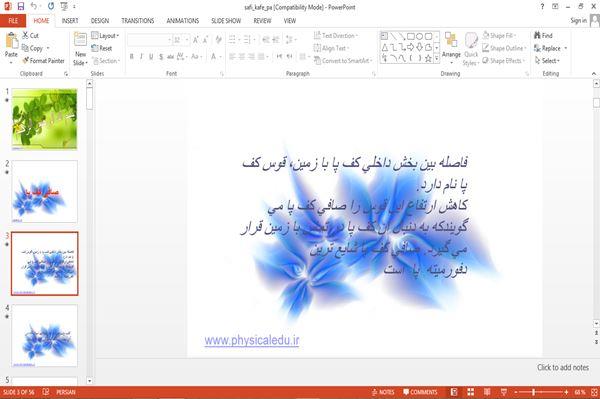
Task: Switch to the VIEW tab
Action: [x=290, y=21]
